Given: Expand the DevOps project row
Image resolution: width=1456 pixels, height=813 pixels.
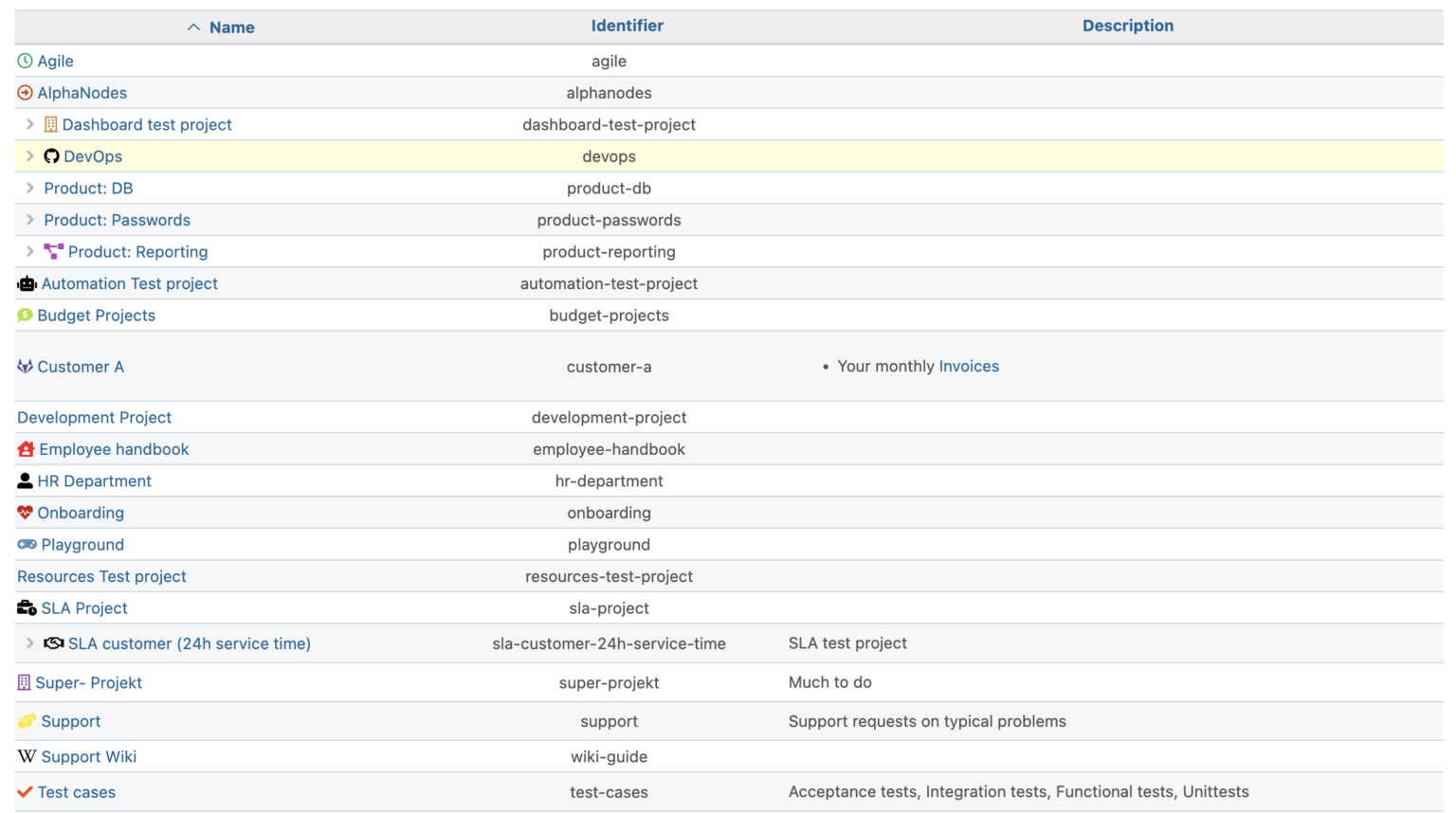Looking at the screenshot, I should [x=29, y=155].
